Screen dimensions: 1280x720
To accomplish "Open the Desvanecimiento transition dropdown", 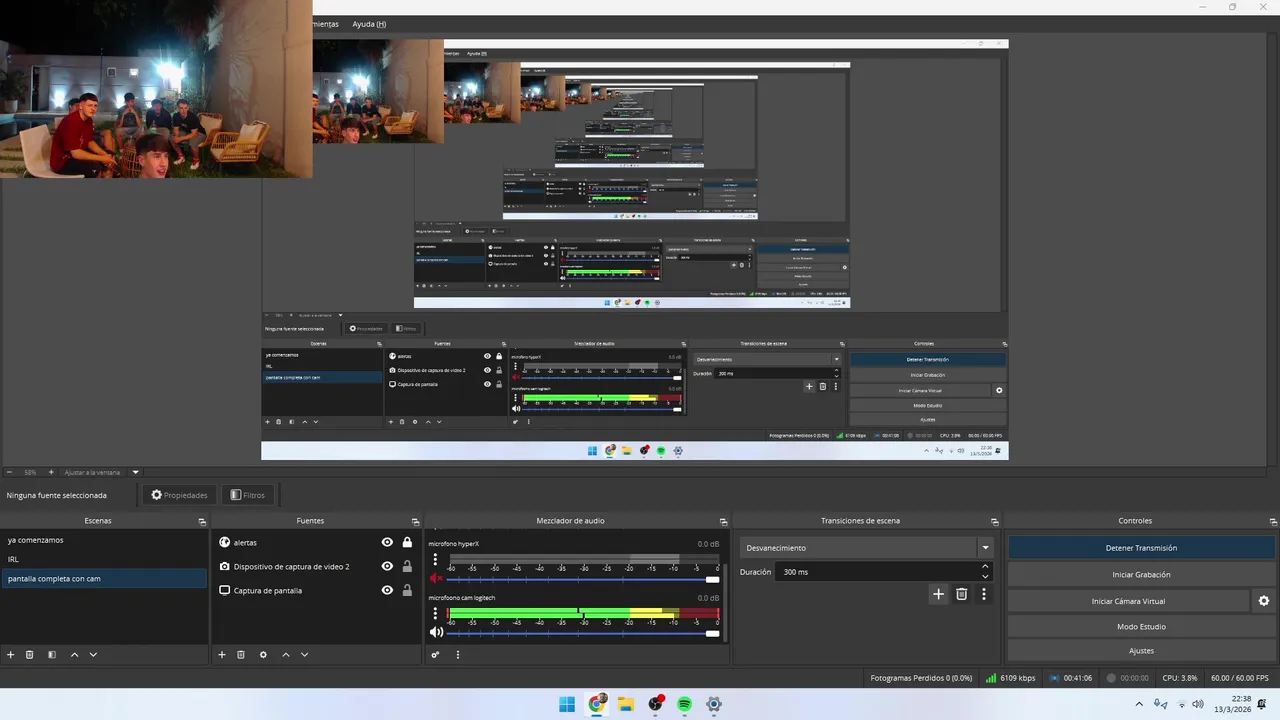I will (867, 548).
